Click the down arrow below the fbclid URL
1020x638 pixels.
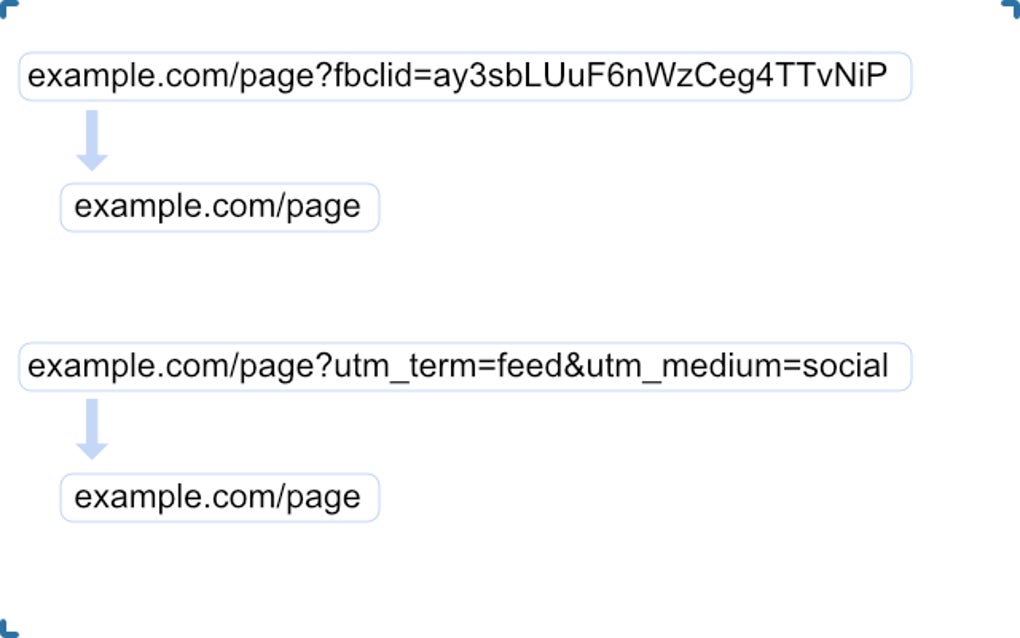[92, 140]
